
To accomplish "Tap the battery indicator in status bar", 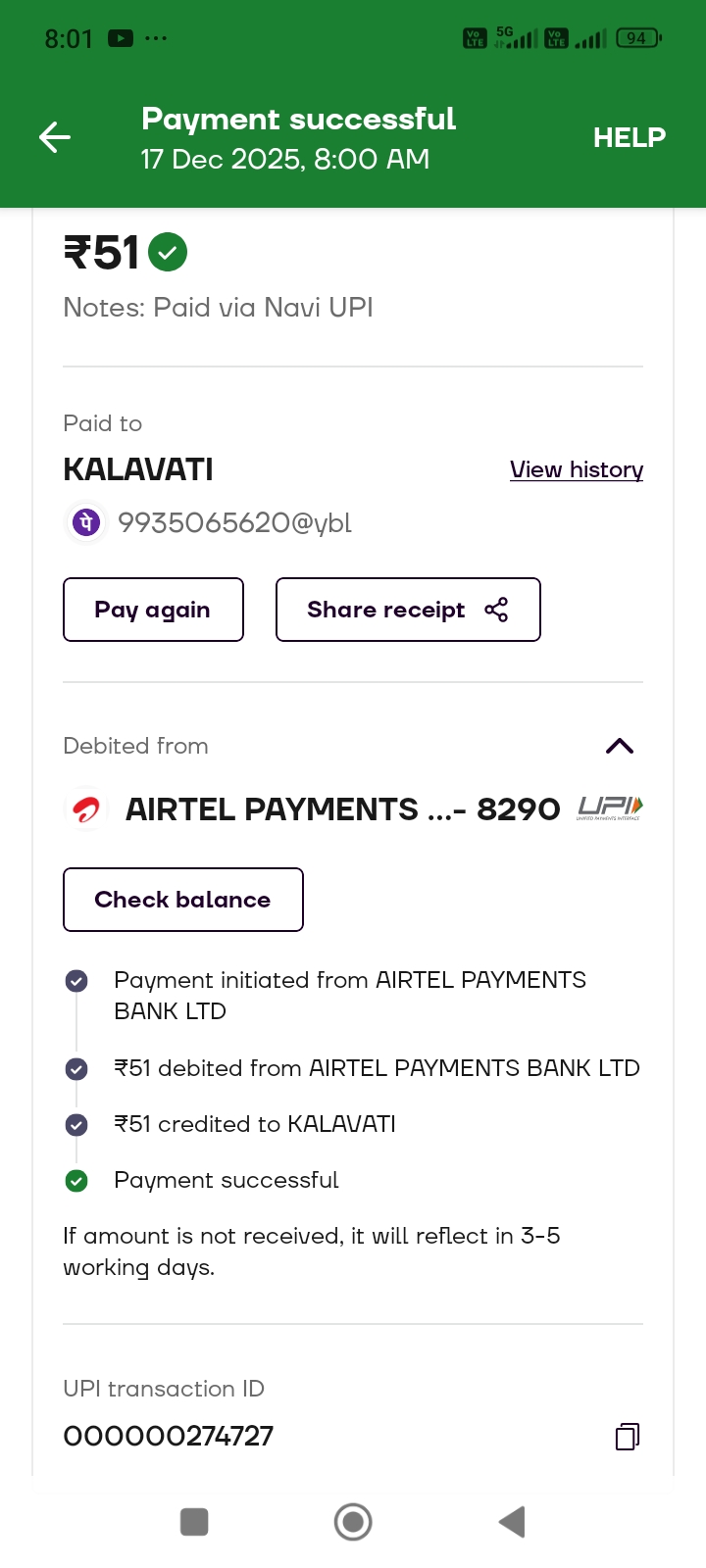I will pyautogui.click(x=638, y=38).
